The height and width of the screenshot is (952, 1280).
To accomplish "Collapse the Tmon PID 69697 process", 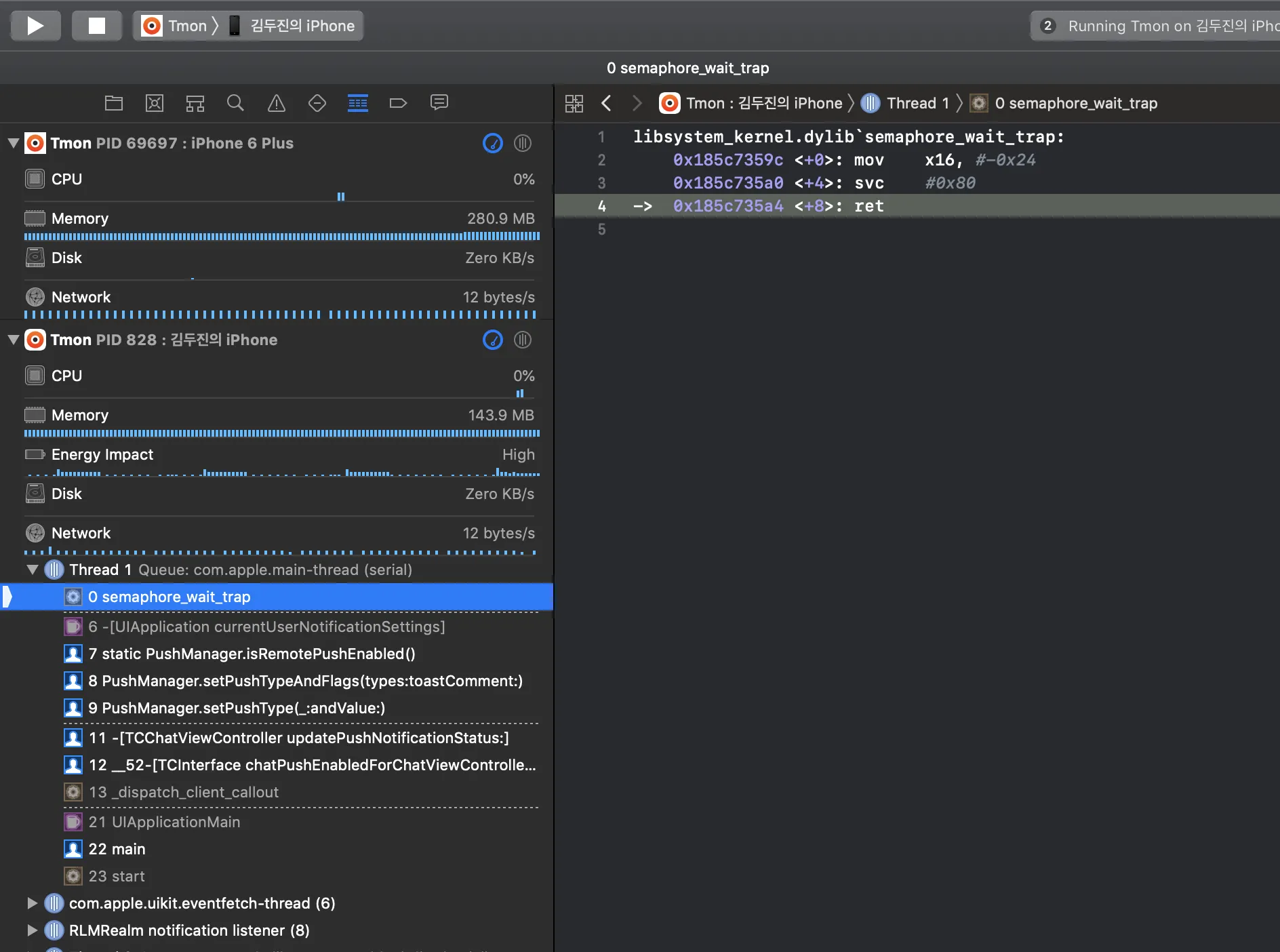I will (13, 143).
